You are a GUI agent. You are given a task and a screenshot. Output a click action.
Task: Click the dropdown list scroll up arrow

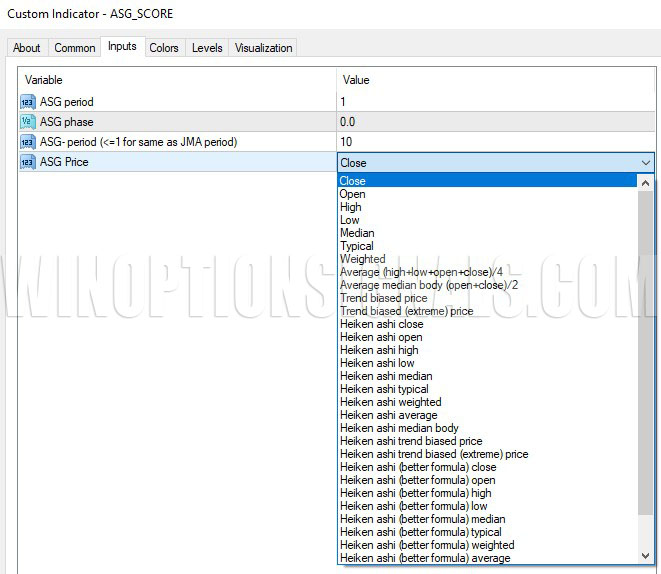(x=645, y=183)
